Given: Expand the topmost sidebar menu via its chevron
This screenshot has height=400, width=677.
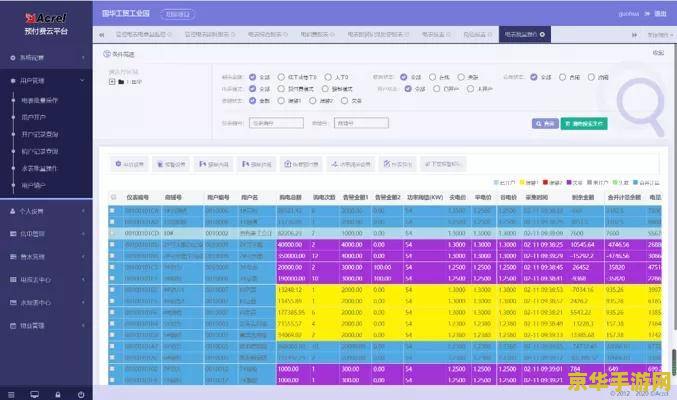Looking at the screenshot, I should tap(83, 57).
